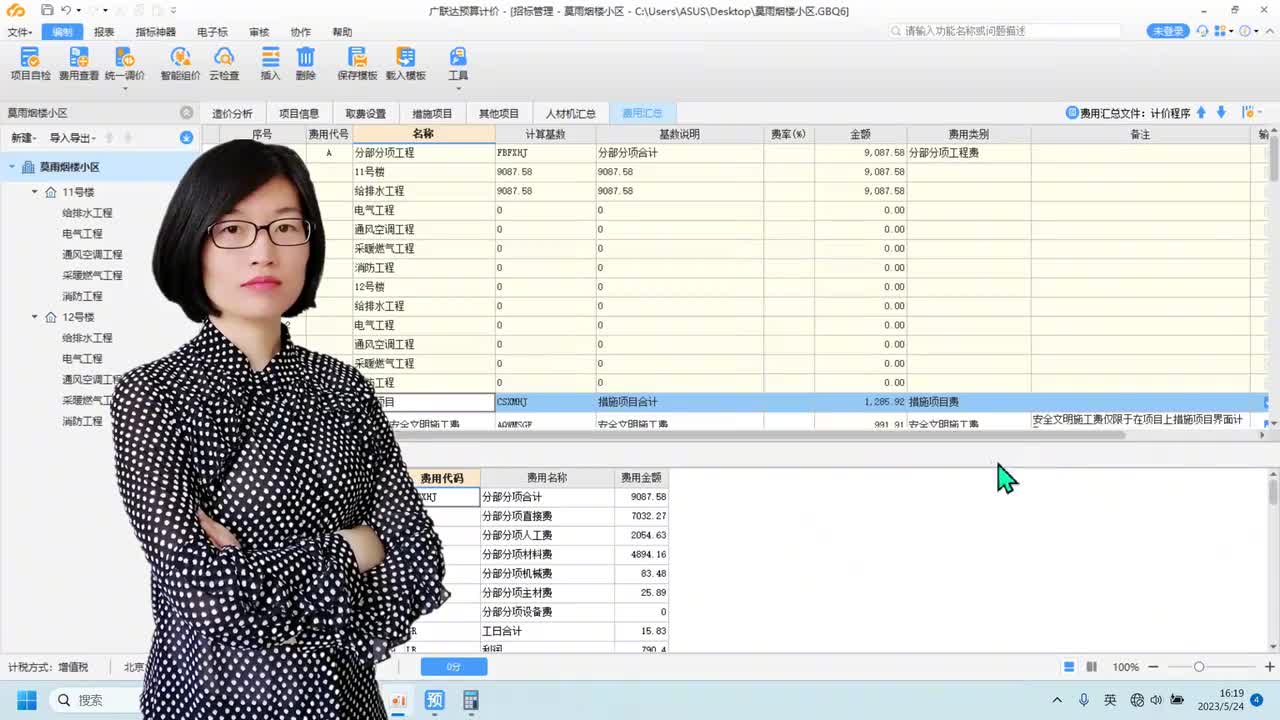Expand the 统一调价 dropdown arrow
The width and height of the screenshot is (1280, 720).
click(125, 89)
